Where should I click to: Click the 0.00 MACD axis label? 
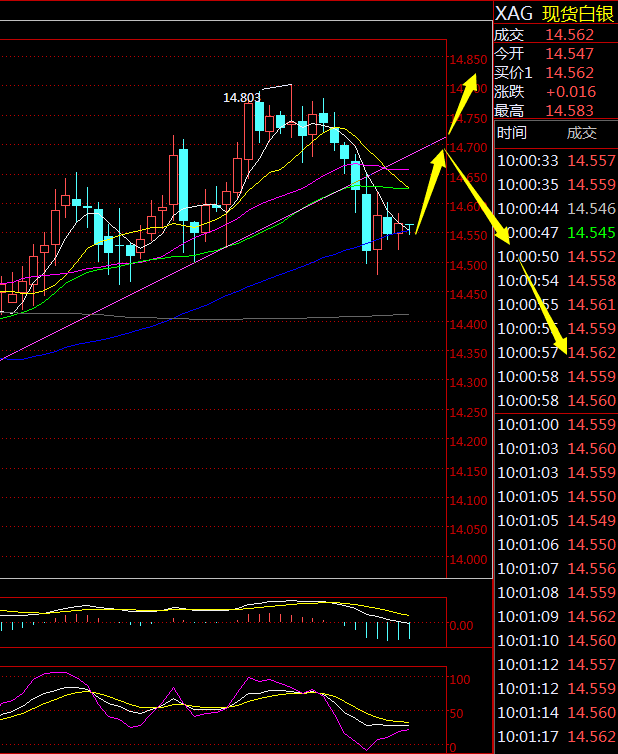click(x=462, y=626)
